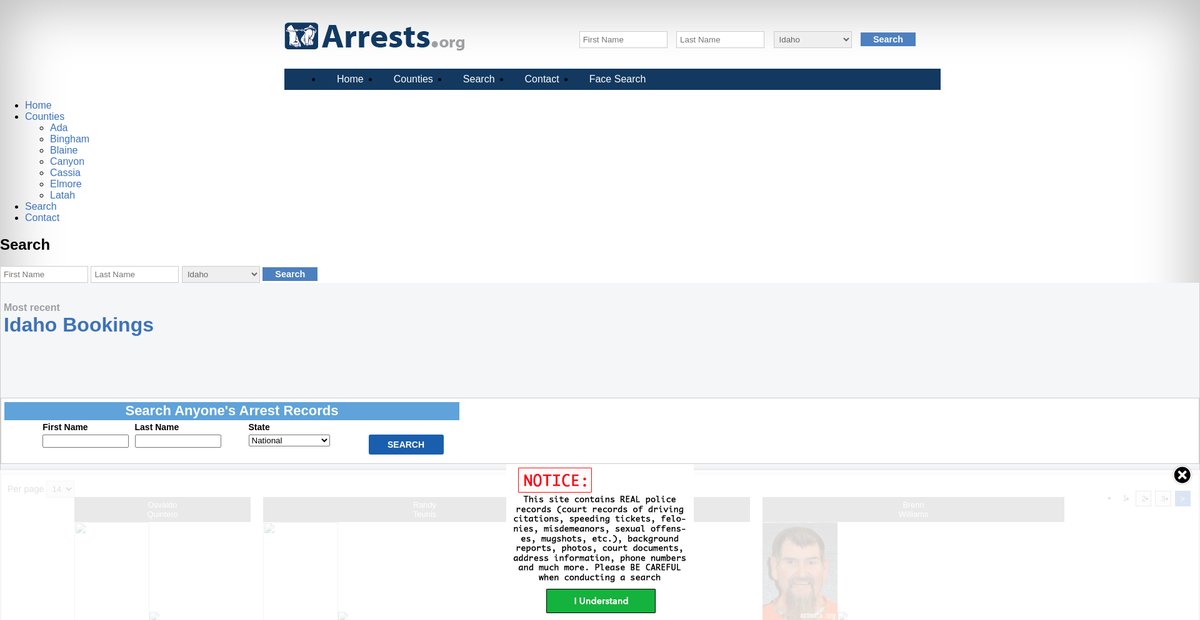Screen dimensions: 1200x620
Task: Expand the National state dropdown
Action: pyautogui.click(x=289, y=440)
